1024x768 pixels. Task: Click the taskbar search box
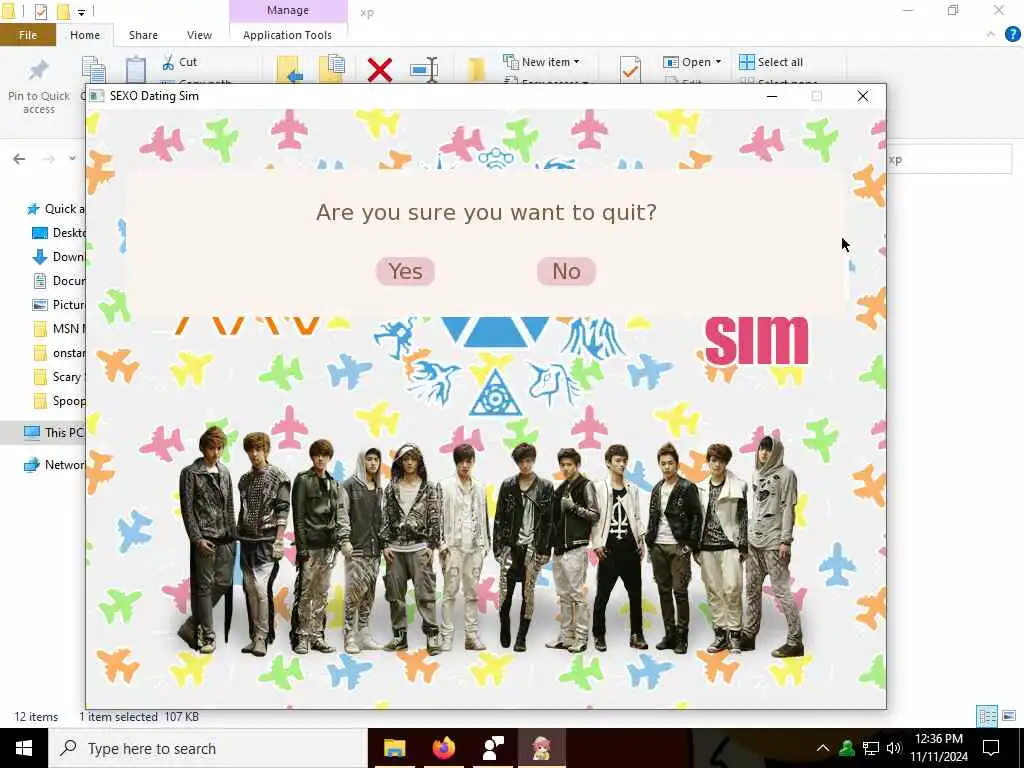click(208, 748)
